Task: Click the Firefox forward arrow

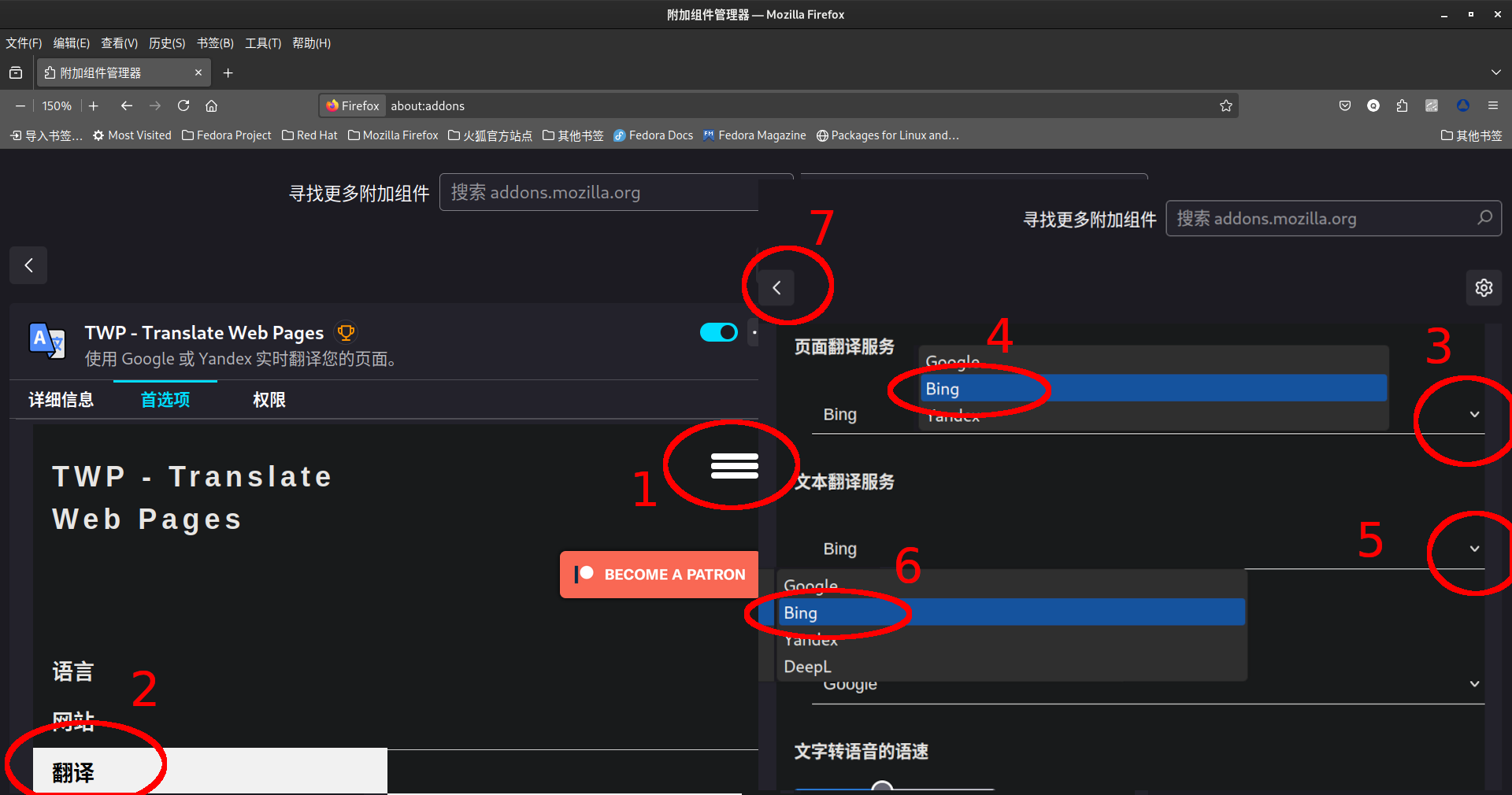Action: tap(155, 105)
